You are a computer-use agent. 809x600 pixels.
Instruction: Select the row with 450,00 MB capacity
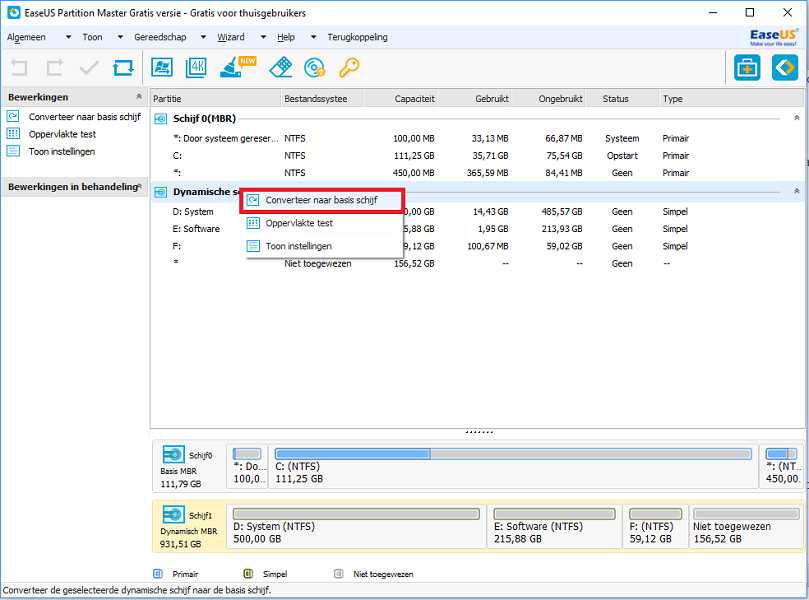coord(477,173)
